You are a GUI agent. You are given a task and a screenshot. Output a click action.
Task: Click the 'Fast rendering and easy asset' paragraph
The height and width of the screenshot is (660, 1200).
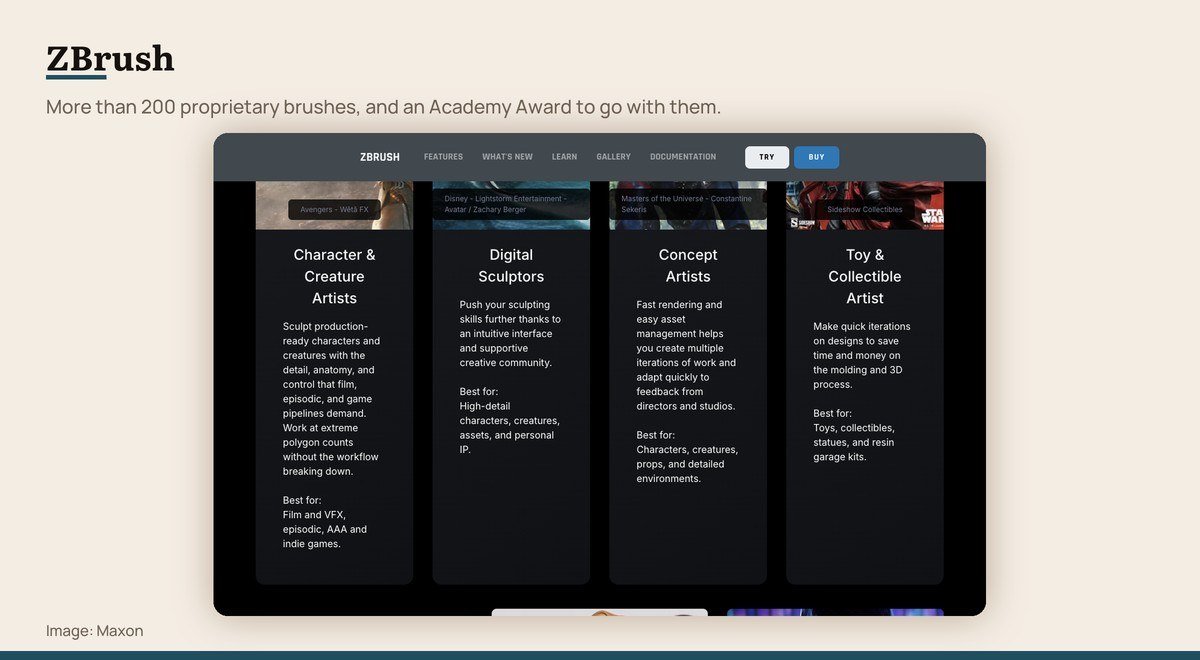(x=686, y=355)
